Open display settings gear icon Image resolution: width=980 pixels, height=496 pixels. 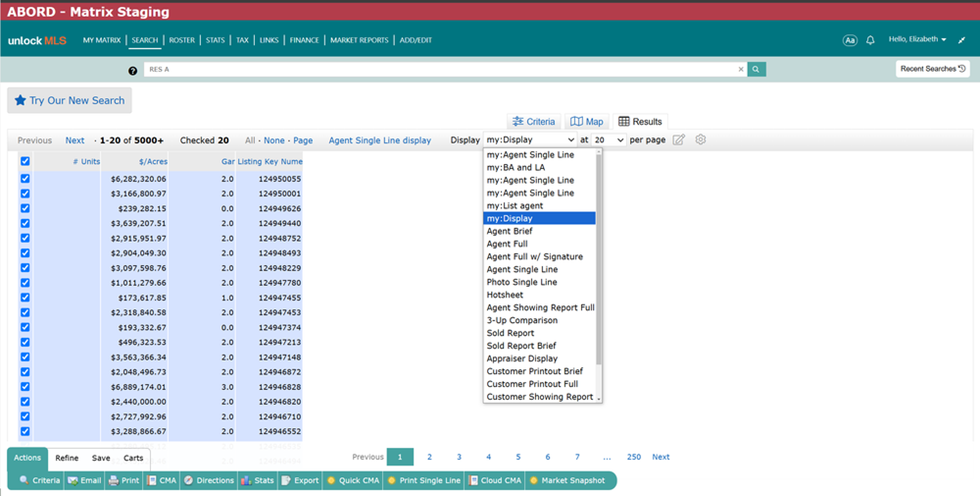(701, 140)
